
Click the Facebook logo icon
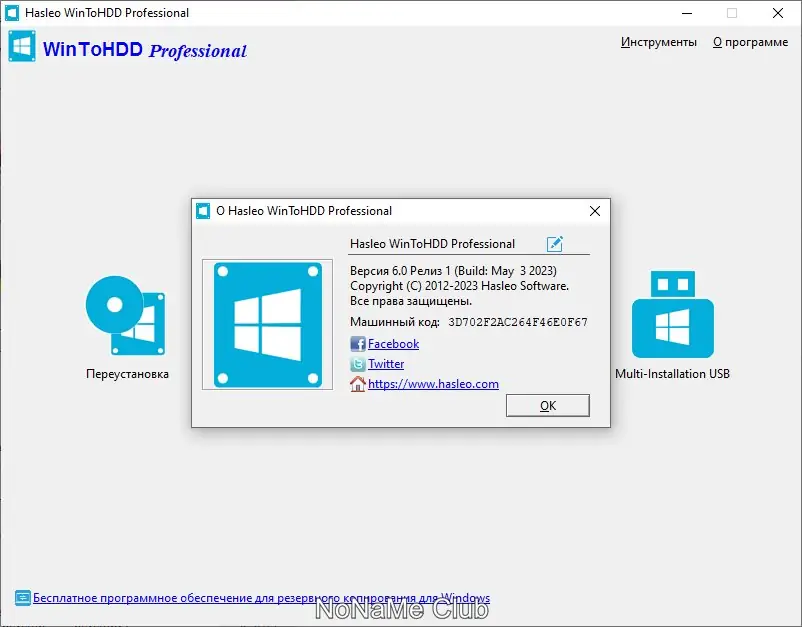click(x=358, y=344)
